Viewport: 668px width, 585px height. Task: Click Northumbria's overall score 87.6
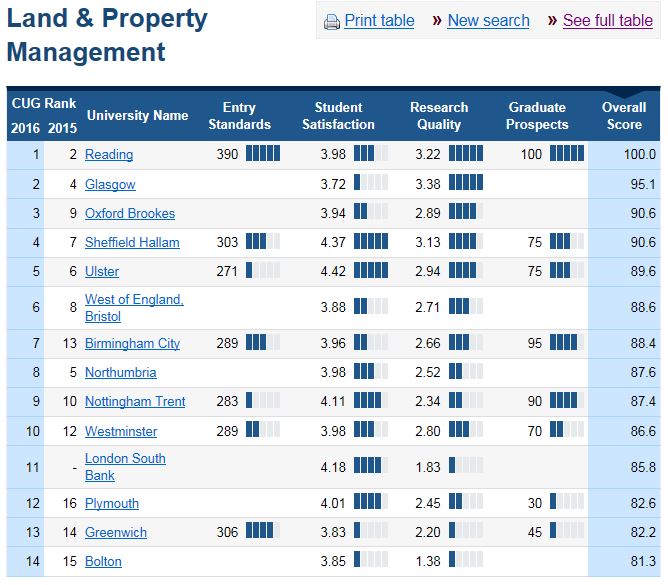point(643,372)
